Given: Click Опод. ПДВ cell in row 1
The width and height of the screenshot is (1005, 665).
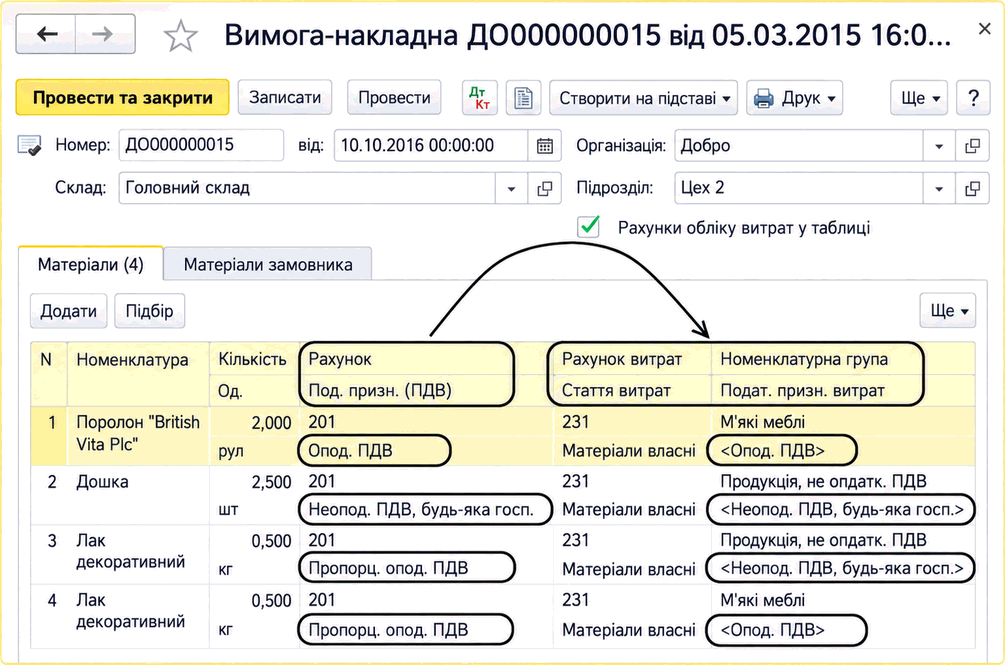Looking at the screenshot, I should coord(374,450).
